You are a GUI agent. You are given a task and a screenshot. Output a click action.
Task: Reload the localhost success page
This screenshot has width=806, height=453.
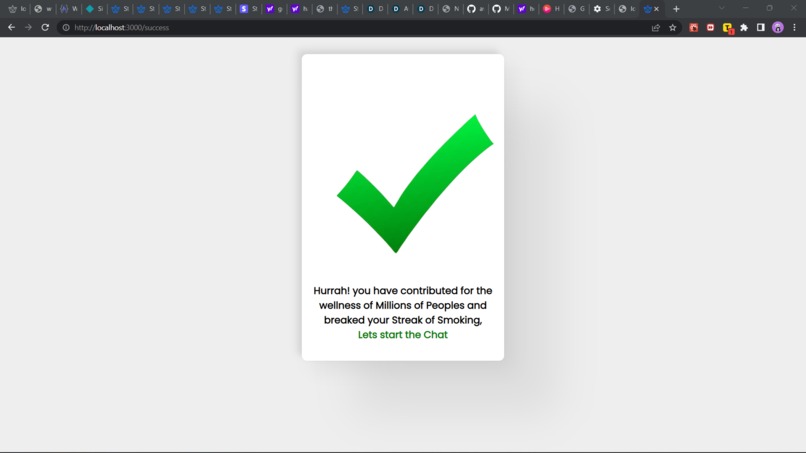[x=45, y=27]
